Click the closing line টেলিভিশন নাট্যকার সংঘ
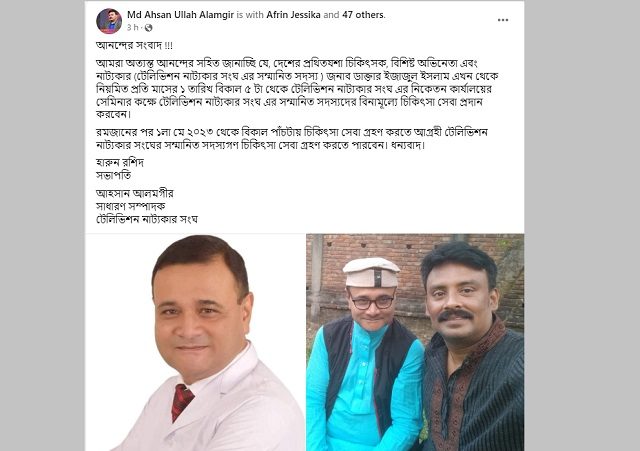 pos(147,219)
